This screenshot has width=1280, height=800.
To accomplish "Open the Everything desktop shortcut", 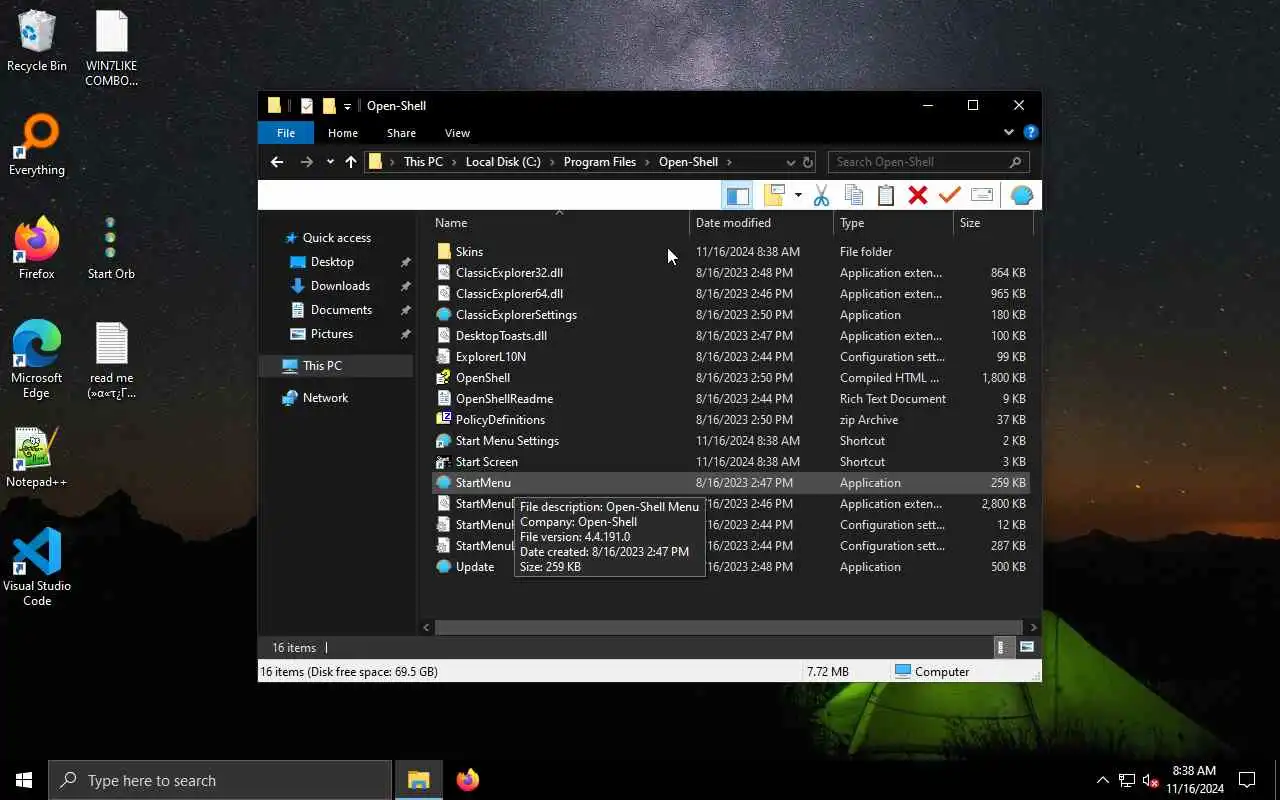I will pyautogui.click(x=37, y=146).
